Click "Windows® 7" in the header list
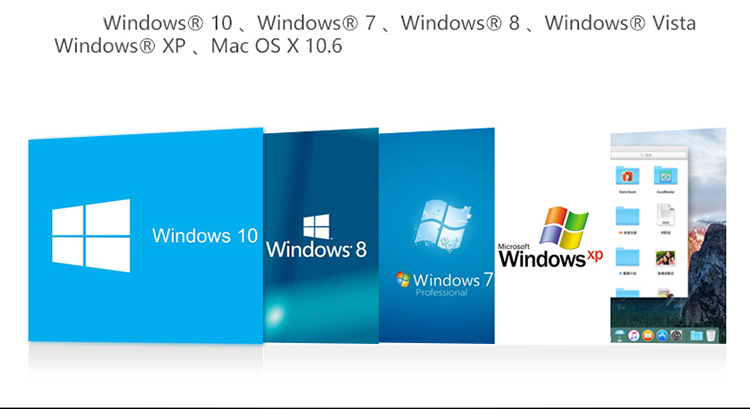 point(317,22)
